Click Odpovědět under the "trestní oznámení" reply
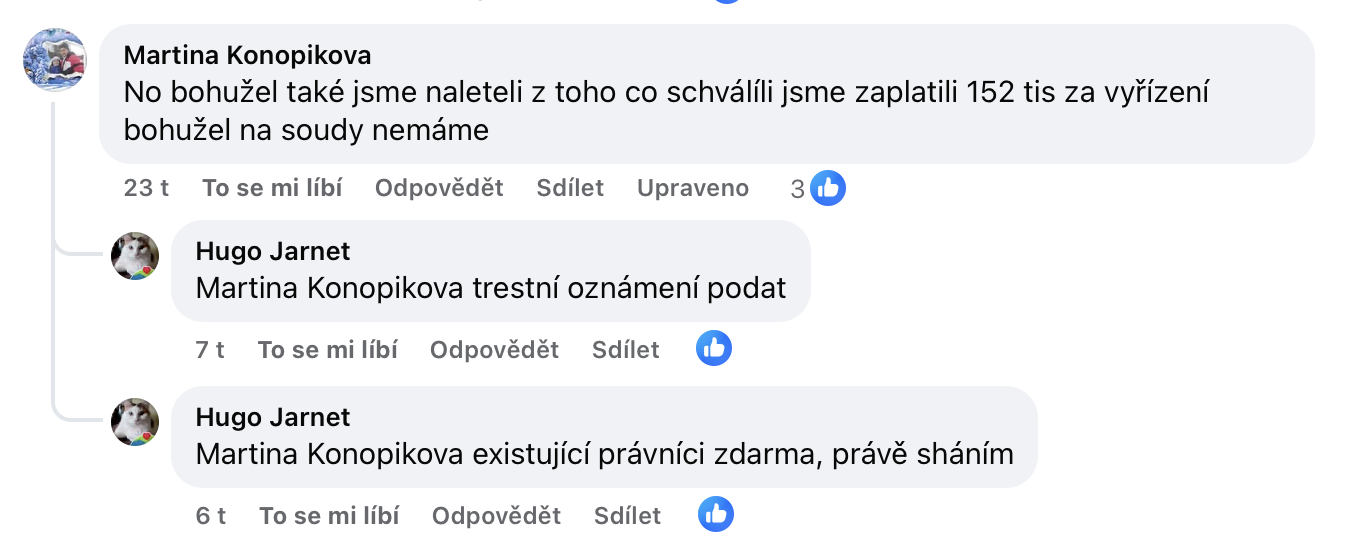The width and height of the screenshot is (1360, 552). 494,350
